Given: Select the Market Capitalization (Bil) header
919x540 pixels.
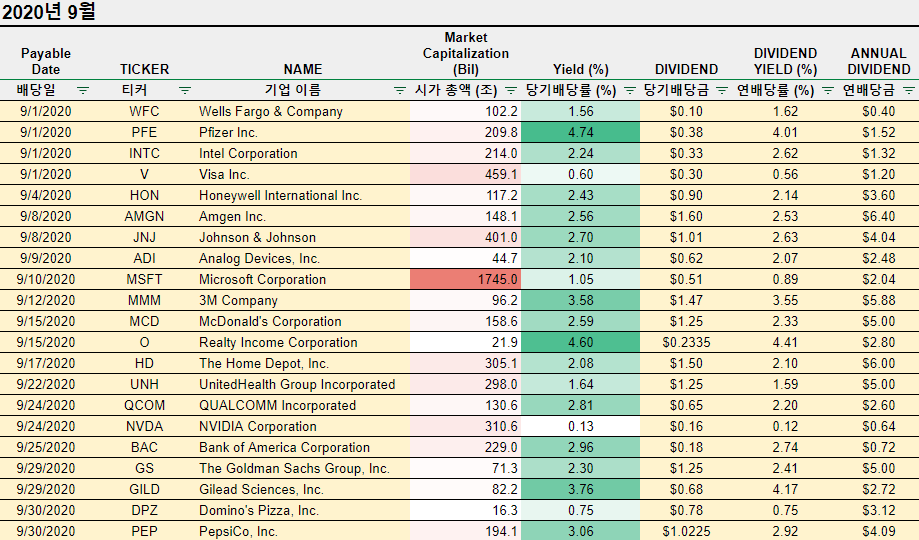Looking at the screenshot, I should click(465, 53).
